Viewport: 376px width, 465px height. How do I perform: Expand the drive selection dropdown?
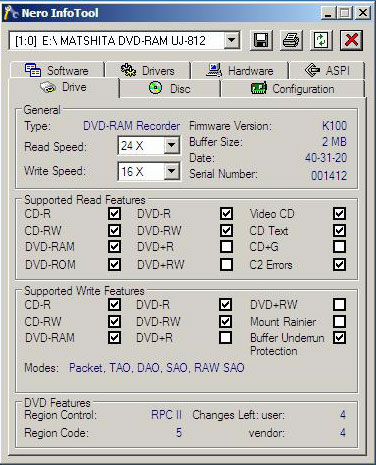click(231, 41)
